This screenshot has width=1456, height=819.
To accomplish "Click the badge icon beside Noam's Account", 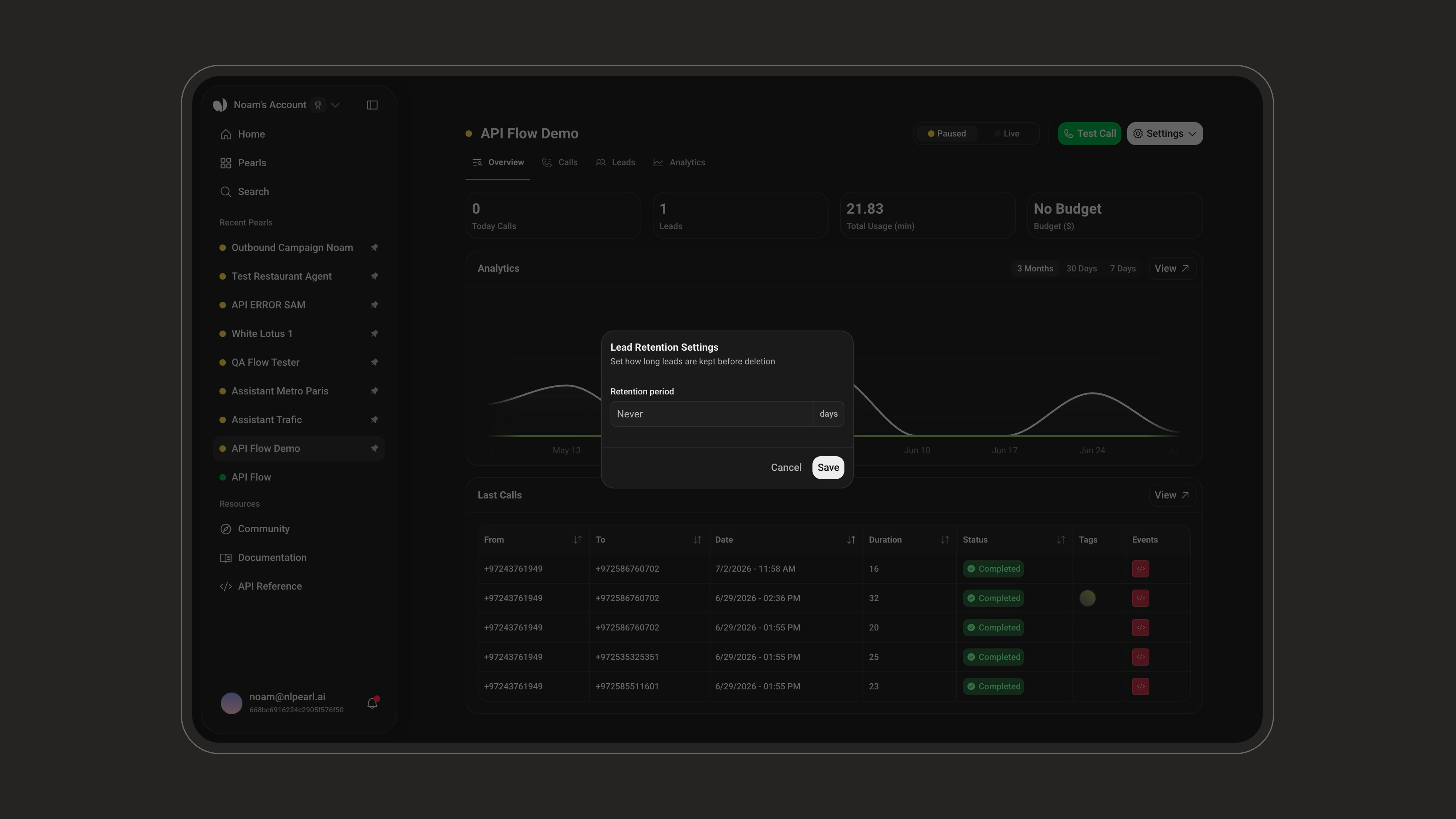I will [x=318, y=105].
